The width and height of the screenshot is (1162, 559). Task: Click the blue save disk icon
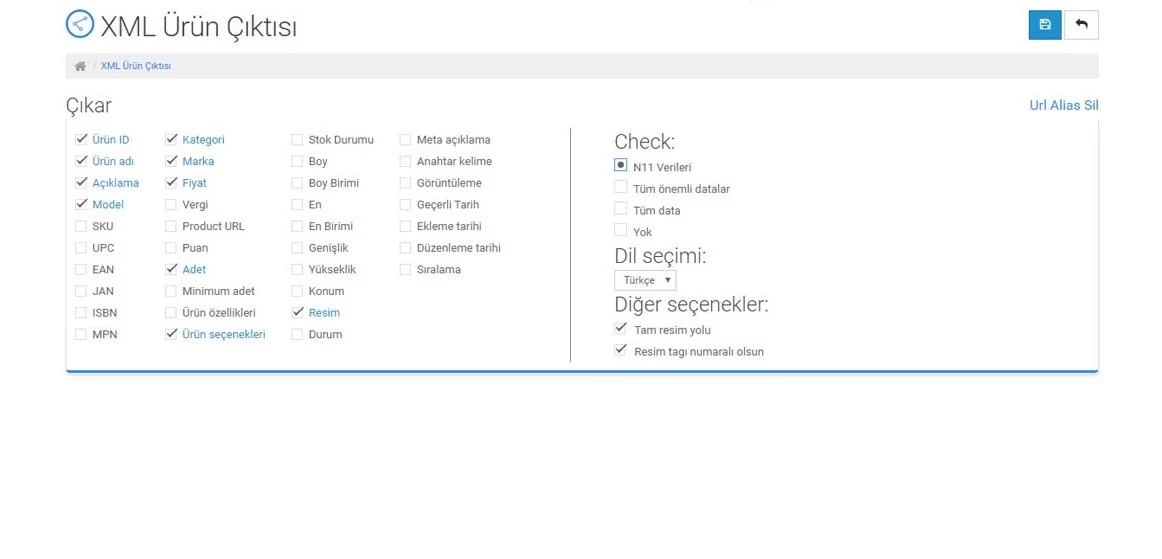point(1044,25)
